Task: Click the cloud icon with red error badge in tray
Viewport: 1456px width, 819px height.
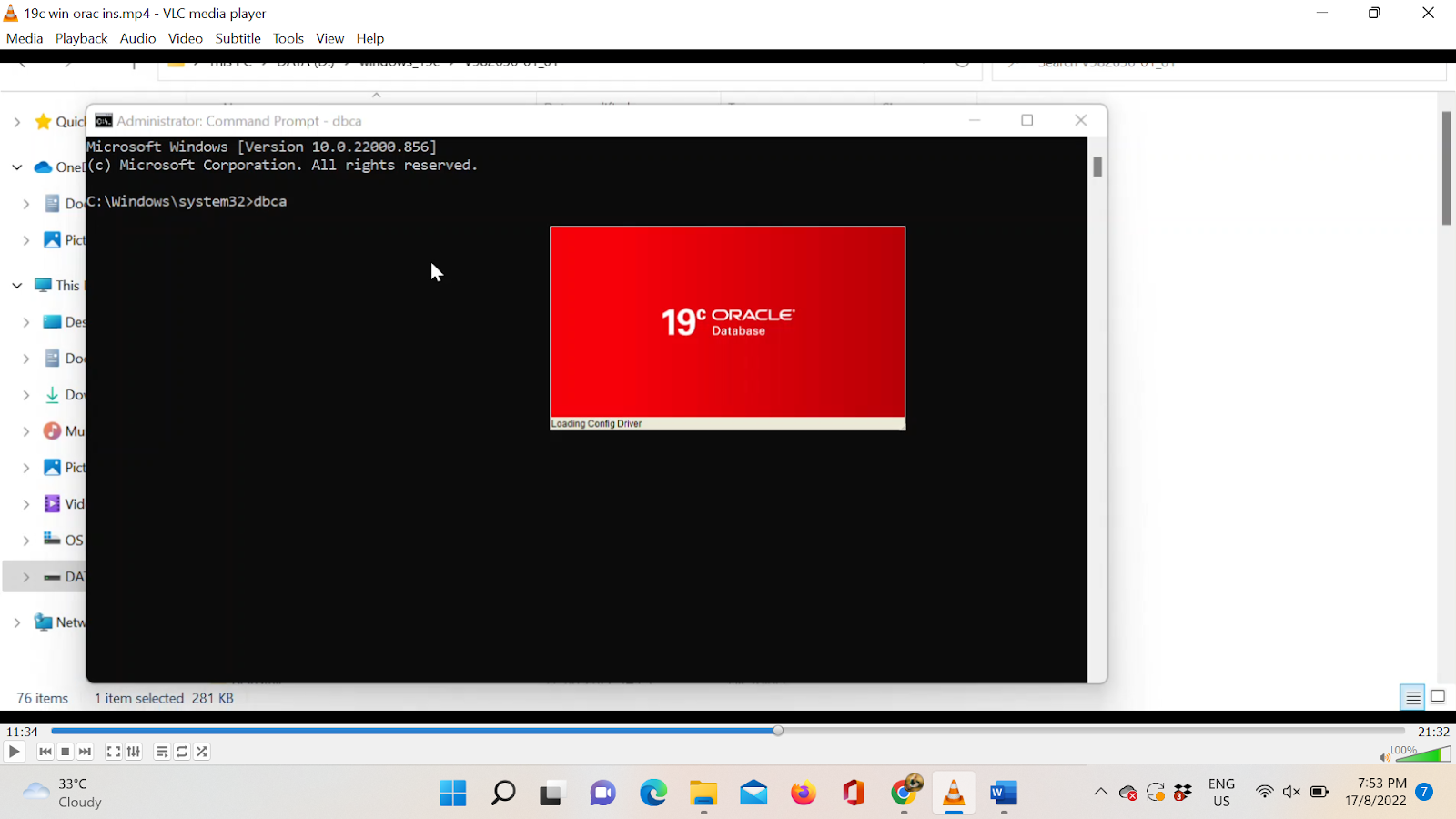Action: pos(1128,793)
